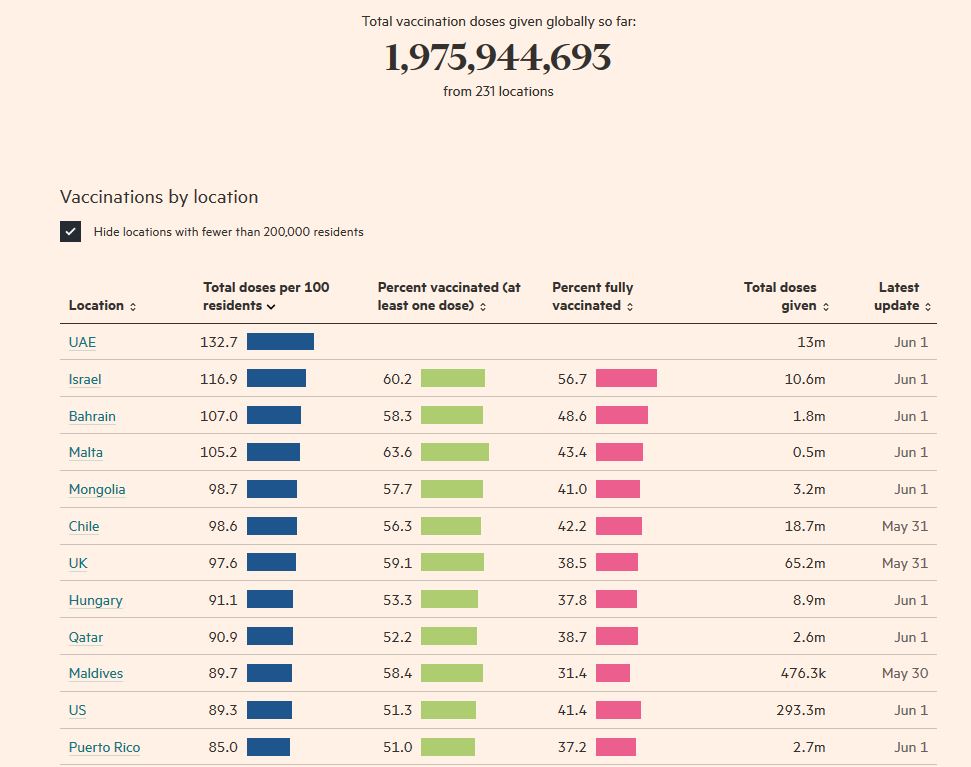Open the Maldives location link
The height and width of the screenshot is (767, 971).
[x=96, y=673]
